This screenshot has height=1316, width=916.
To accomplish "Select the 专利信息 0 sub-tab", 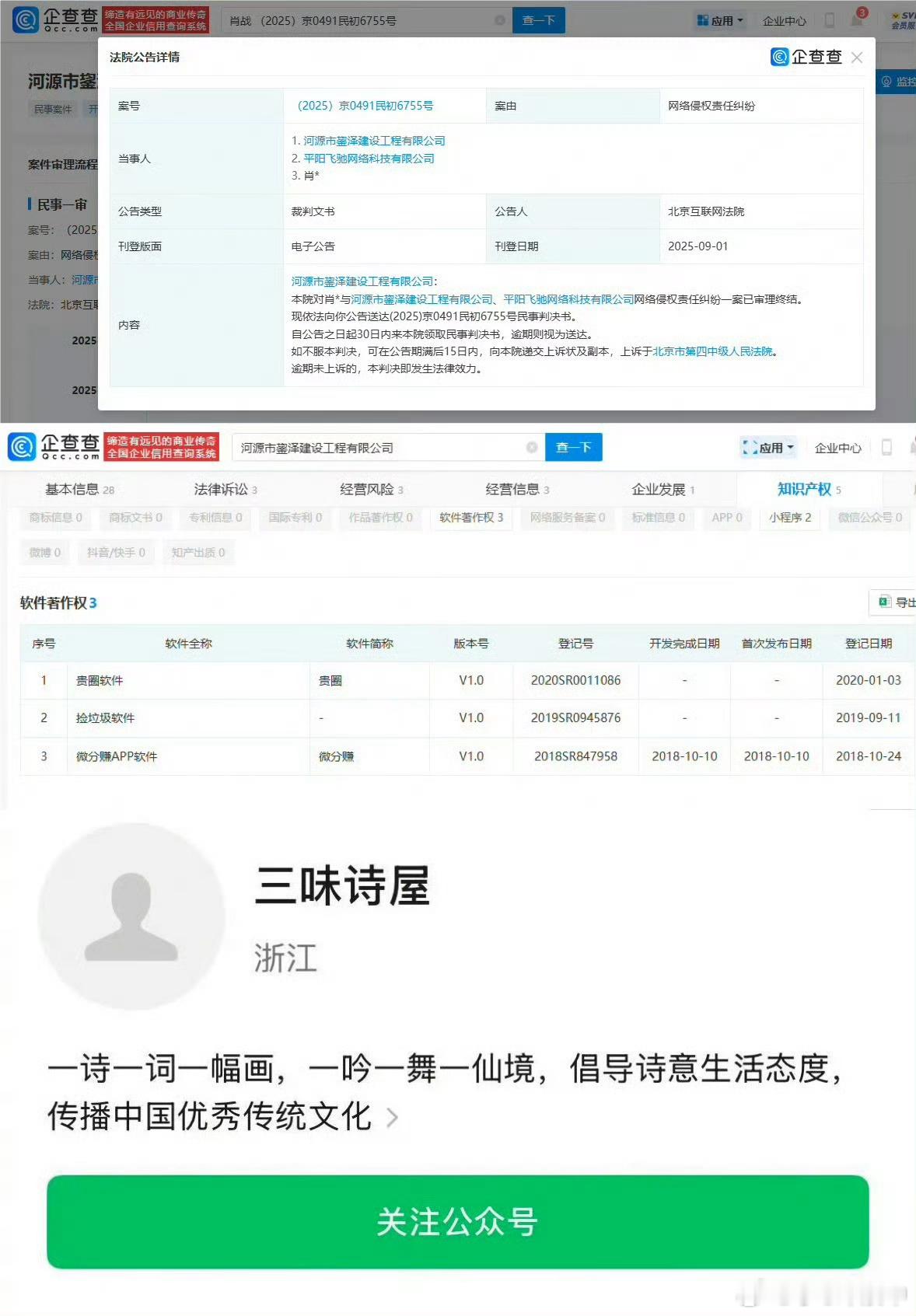I will (215, 518).
